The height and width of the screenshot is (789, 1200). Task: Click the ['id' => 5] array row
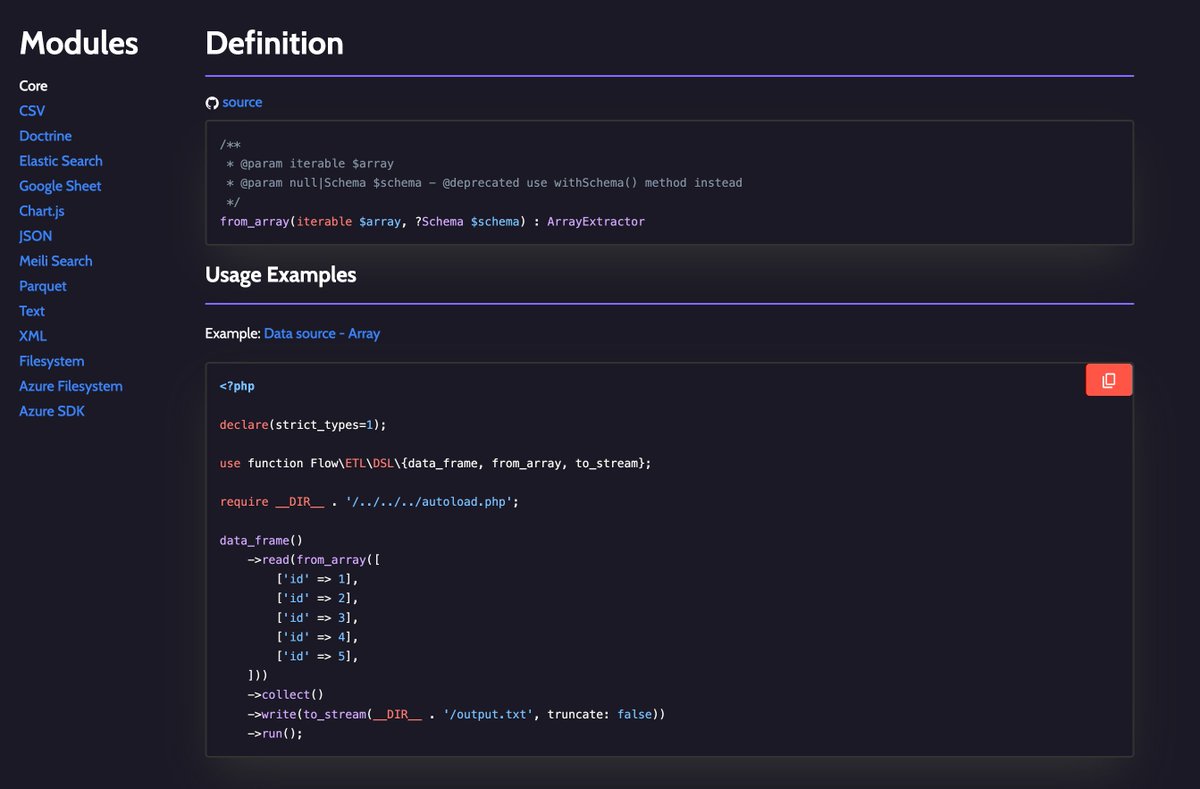[x=318, y=656]
